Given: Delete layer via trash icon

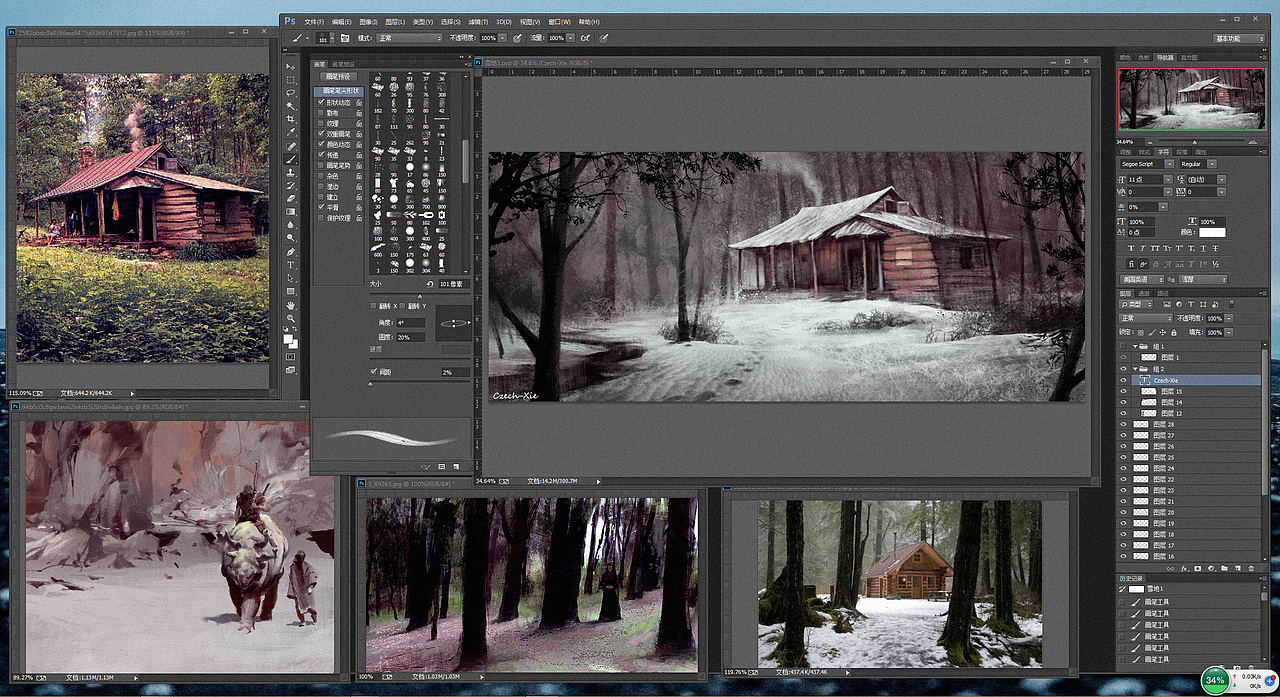Looking at the screenshot, I should point(1251,569).
